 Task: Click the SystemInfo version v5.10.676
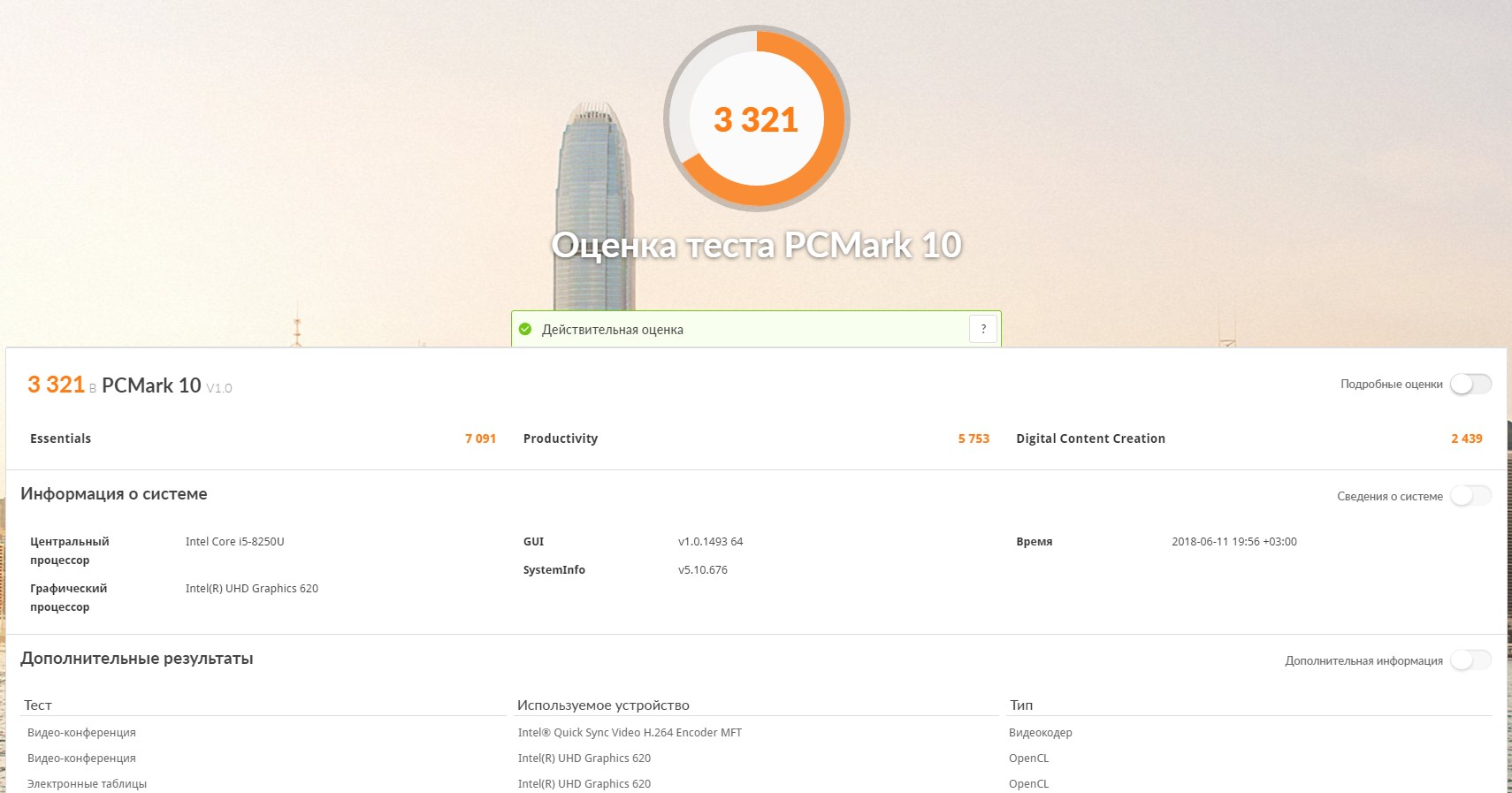pyautogui.click(x=703, y=570)
